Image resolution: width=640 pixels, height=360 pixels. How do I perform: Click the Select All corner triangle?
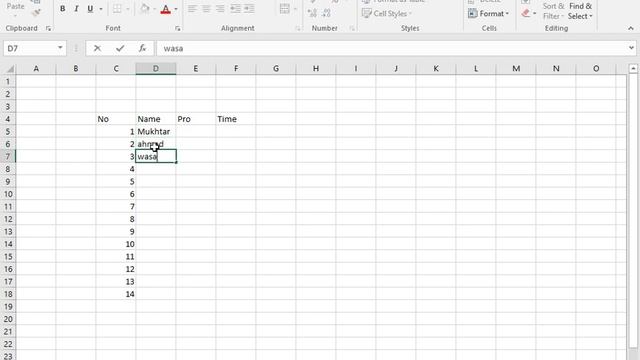(x=9, y=69)
